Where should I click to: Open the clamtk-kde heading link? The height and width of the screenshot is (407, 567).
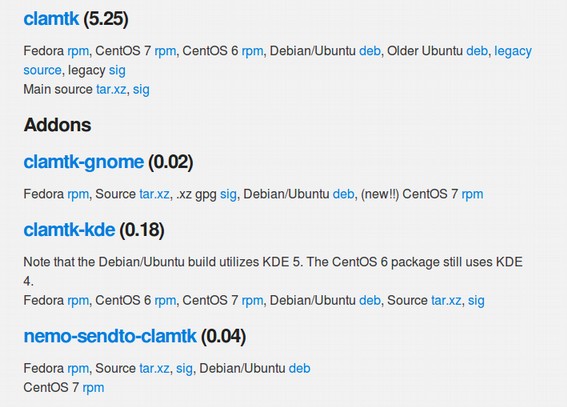[x=69, y=230]
